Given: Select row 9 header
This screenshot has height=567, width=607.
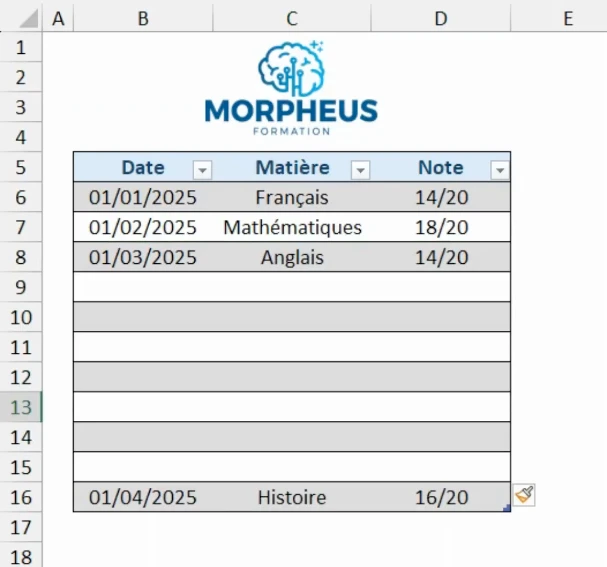Looking at the screenshot, I should [21, 287].
